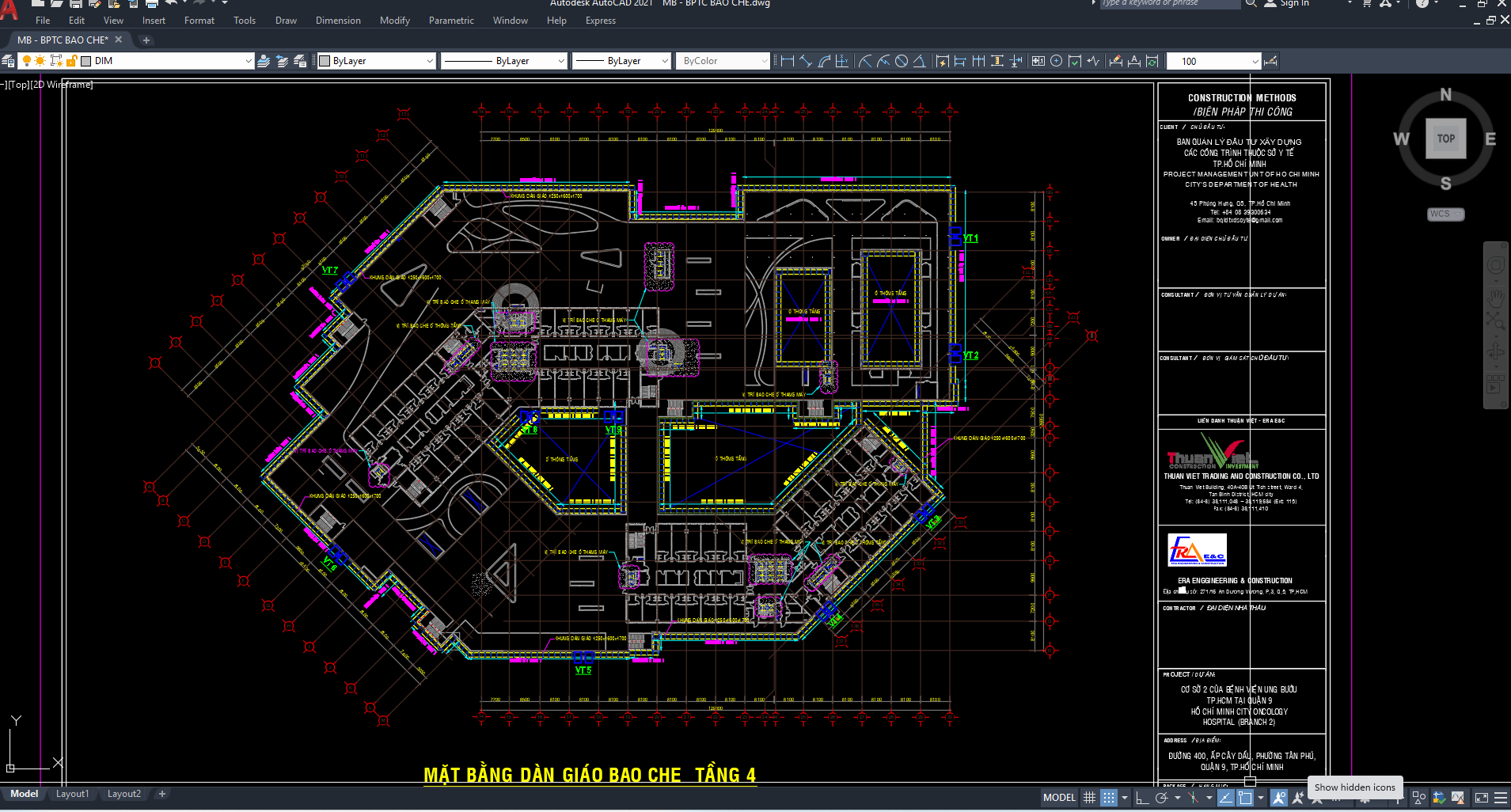Toggle snap mode in status bar
The height and width of the screenshot is (812, 1511).
1109,798
